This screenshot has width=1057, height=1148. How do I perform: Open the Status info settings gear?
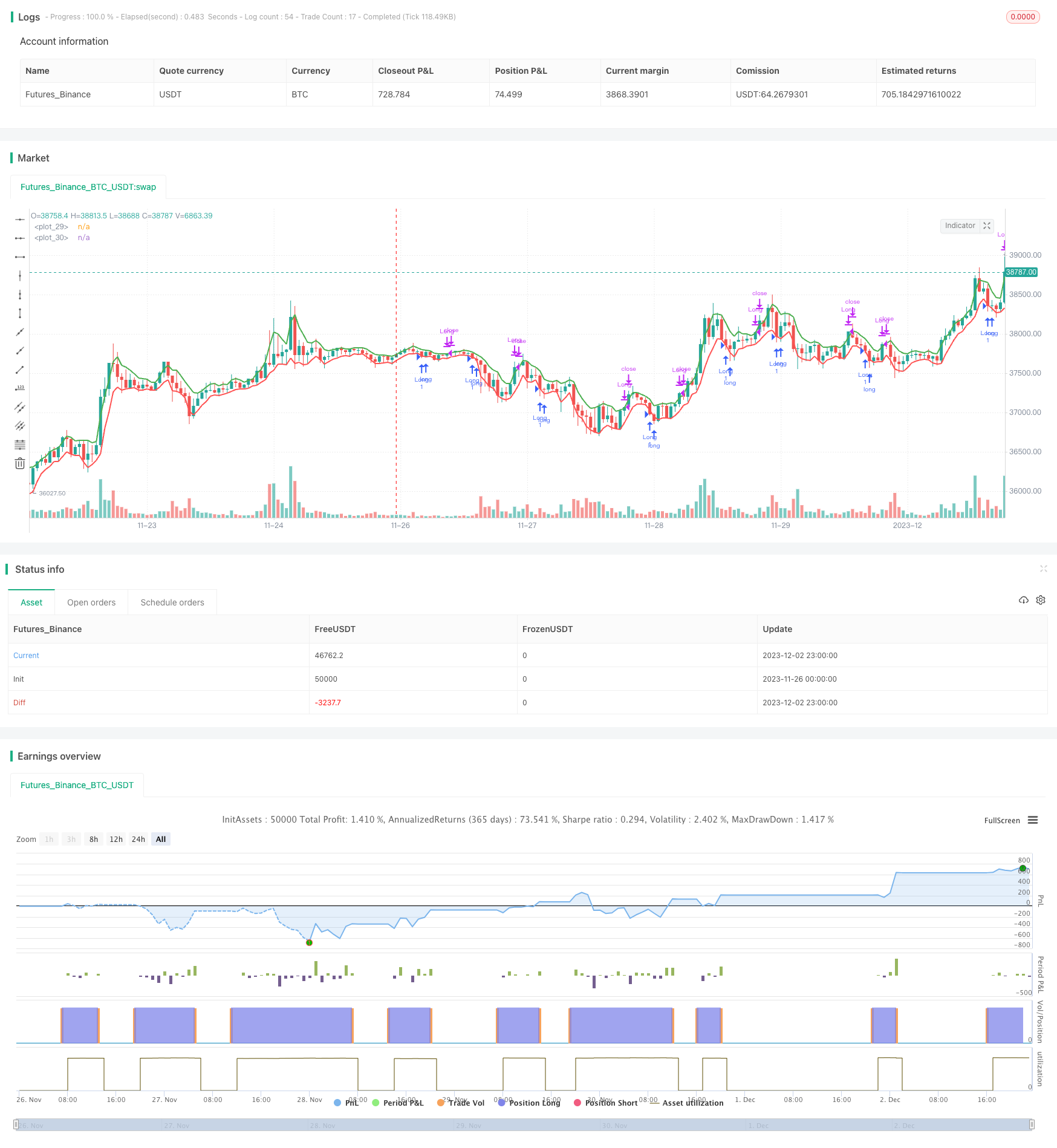tap(1041, 600)
